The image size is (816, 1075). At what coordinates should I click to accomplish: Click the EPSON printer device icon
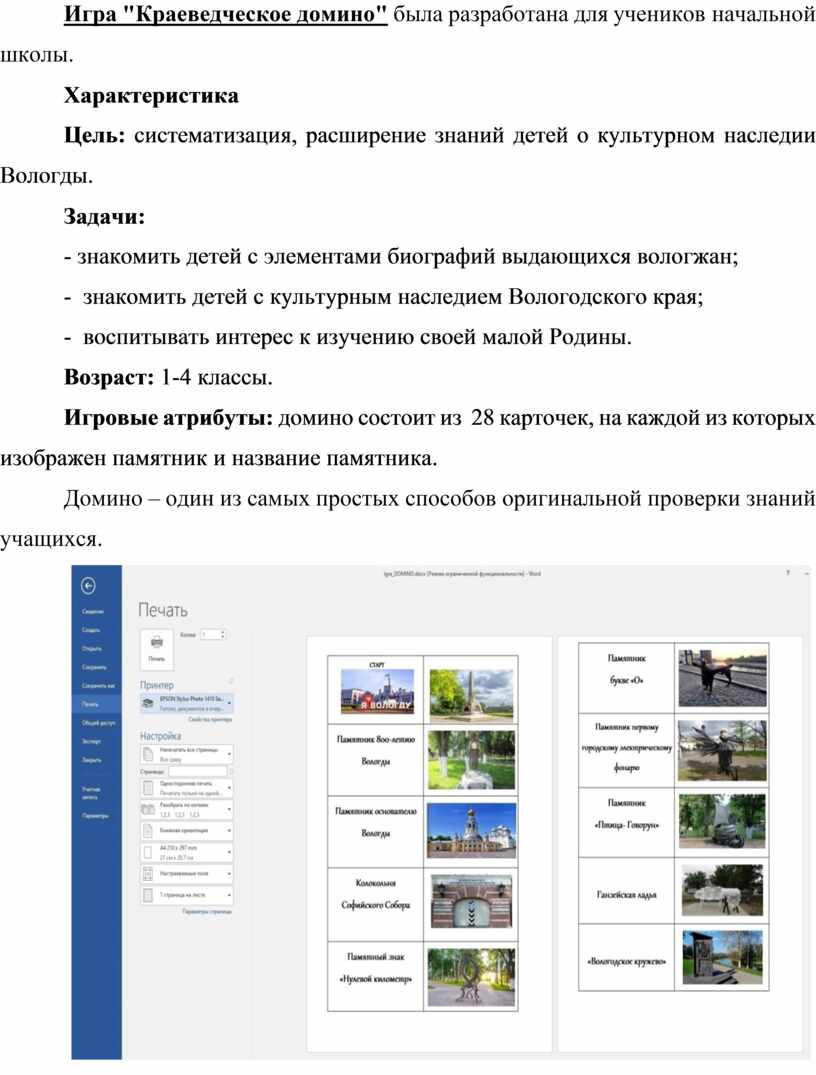click(x=148, y=704)
